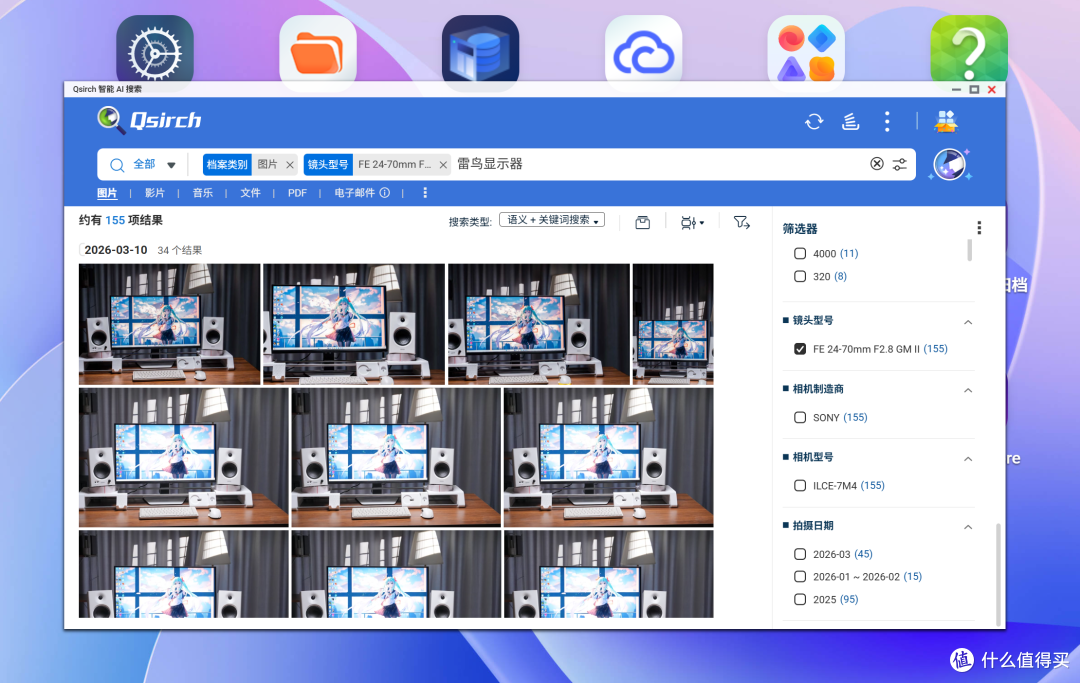Check the 2026-01 ~ 2026-02 checkbox
1080x683 pixels.
[x=800, y=576]
